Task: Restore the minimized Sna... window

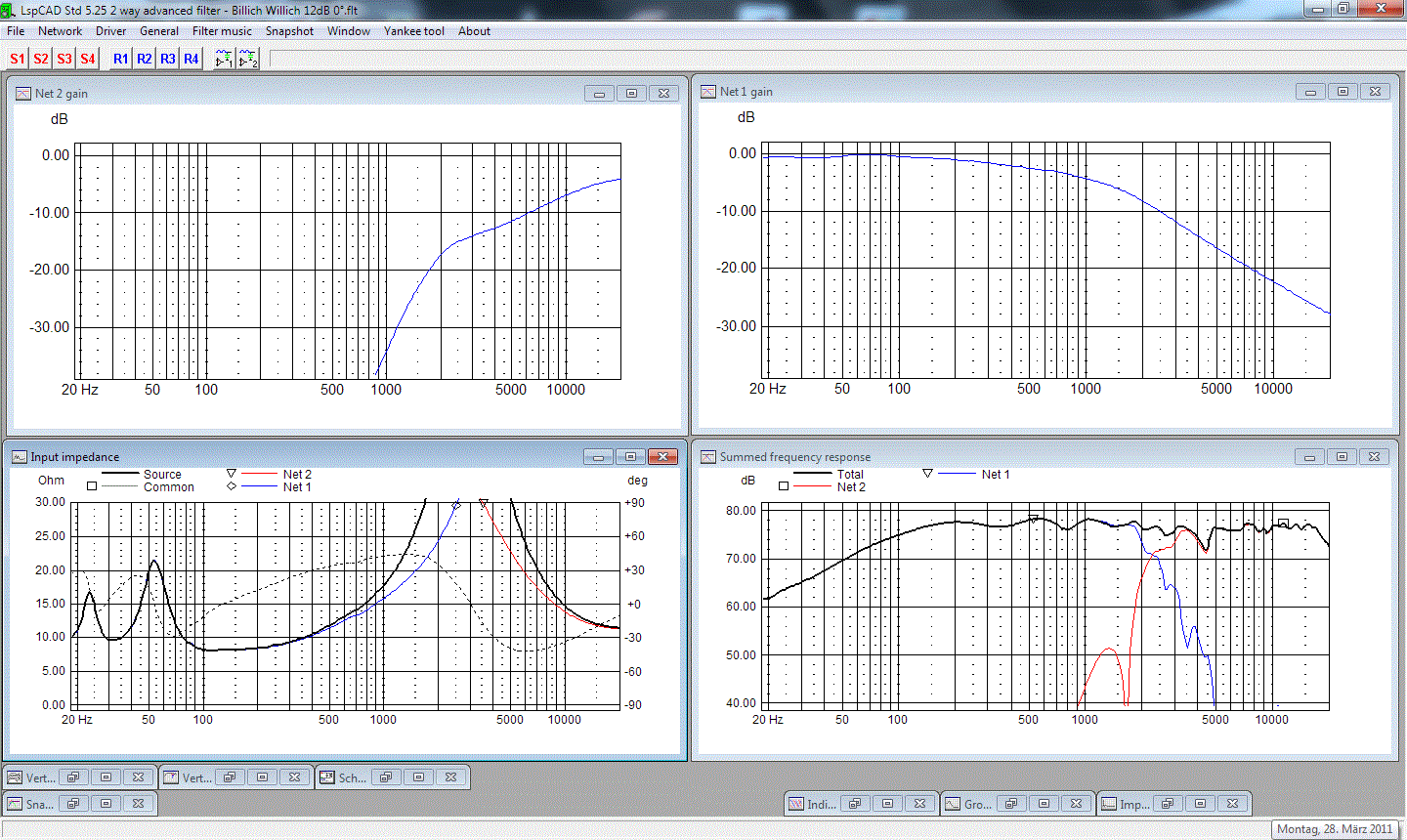Action: [x=73, y=803]
